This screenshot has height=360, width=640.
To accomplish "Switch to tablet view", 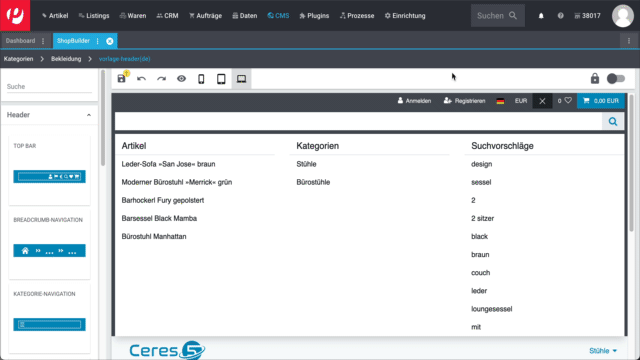I will coord(221,79).
